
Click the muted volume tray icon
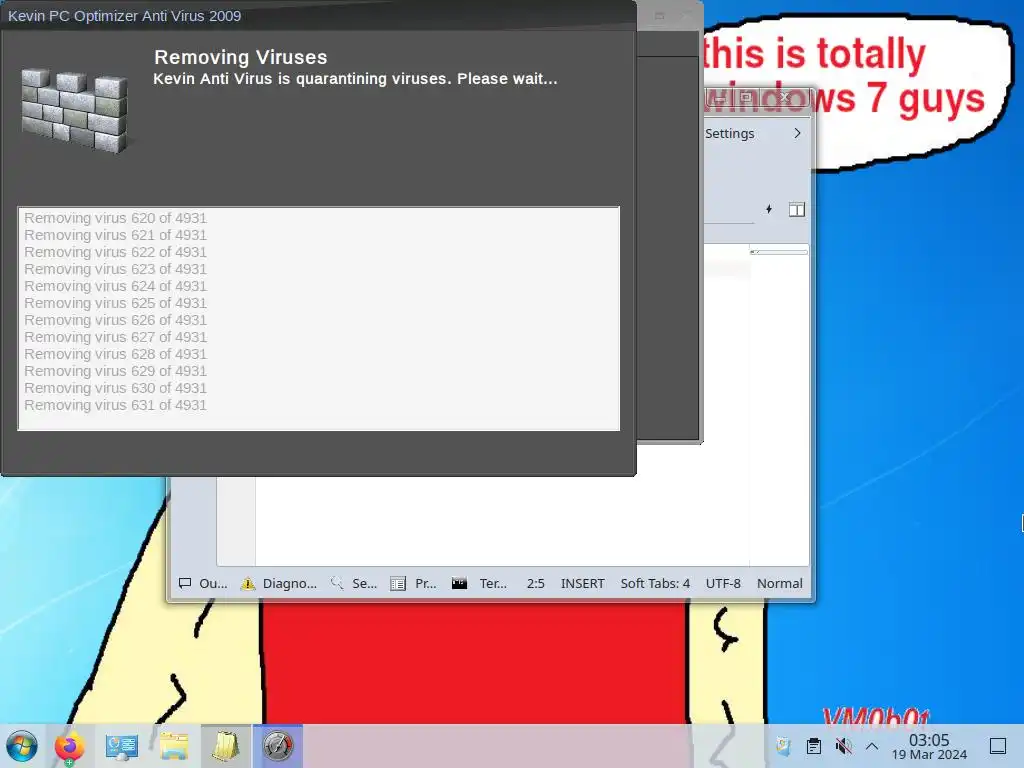(844, 746)
